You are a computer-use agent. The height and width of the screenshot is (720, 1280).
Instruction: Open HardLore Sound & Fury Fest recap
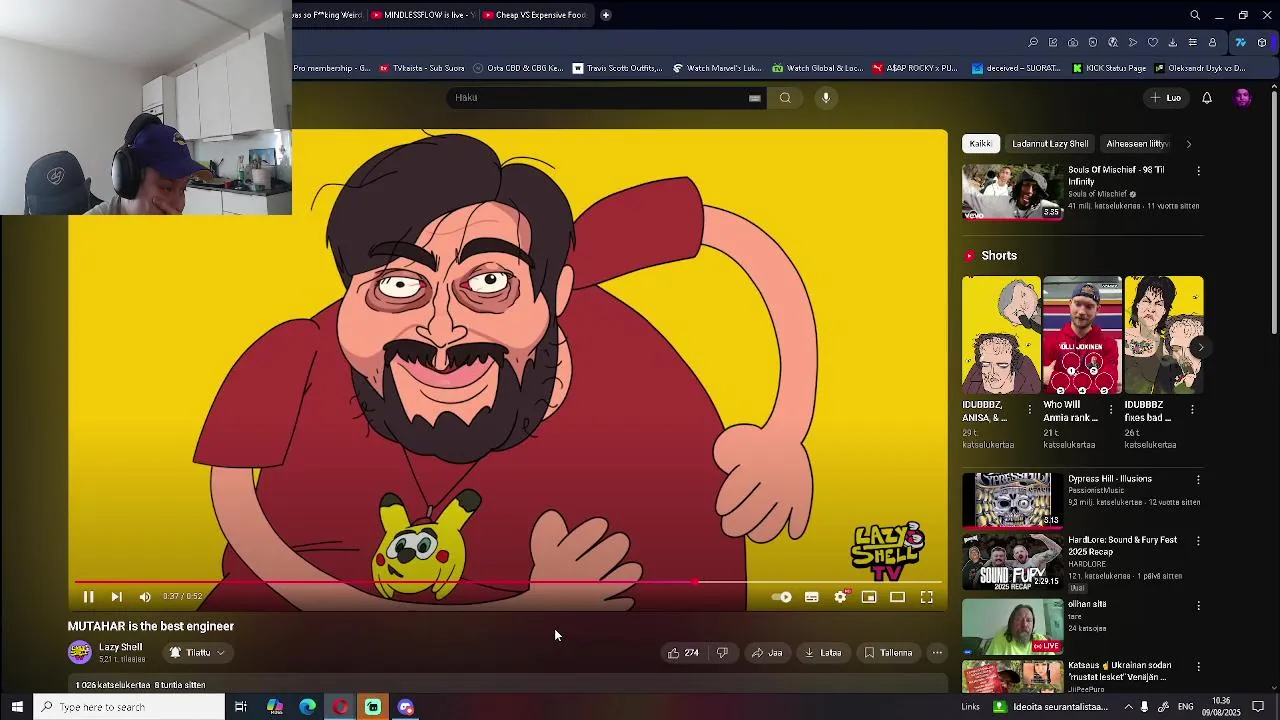1012,562
